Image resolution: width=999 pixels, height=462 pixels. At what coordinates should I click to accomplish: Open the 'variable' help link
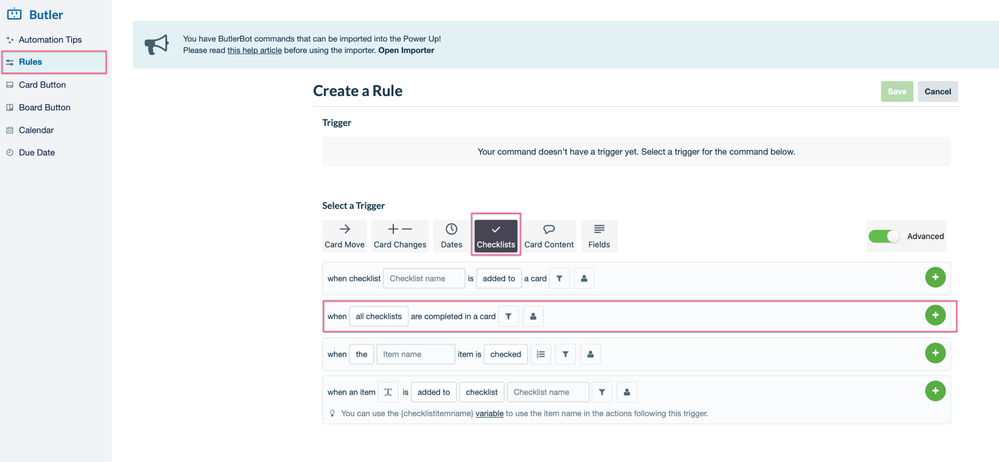click(x=489, y=414)
